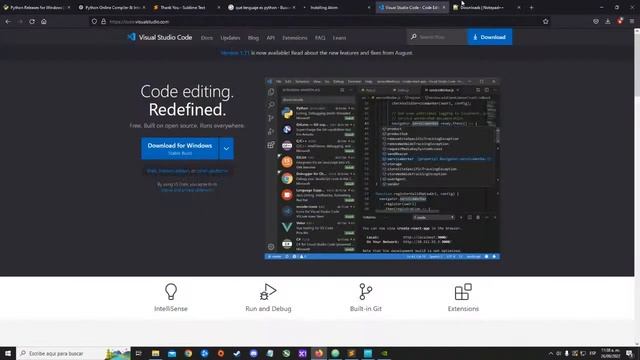Click the Pocket save icon in toolbar
This screenshot has height=360, width=640.
[596, 21]
